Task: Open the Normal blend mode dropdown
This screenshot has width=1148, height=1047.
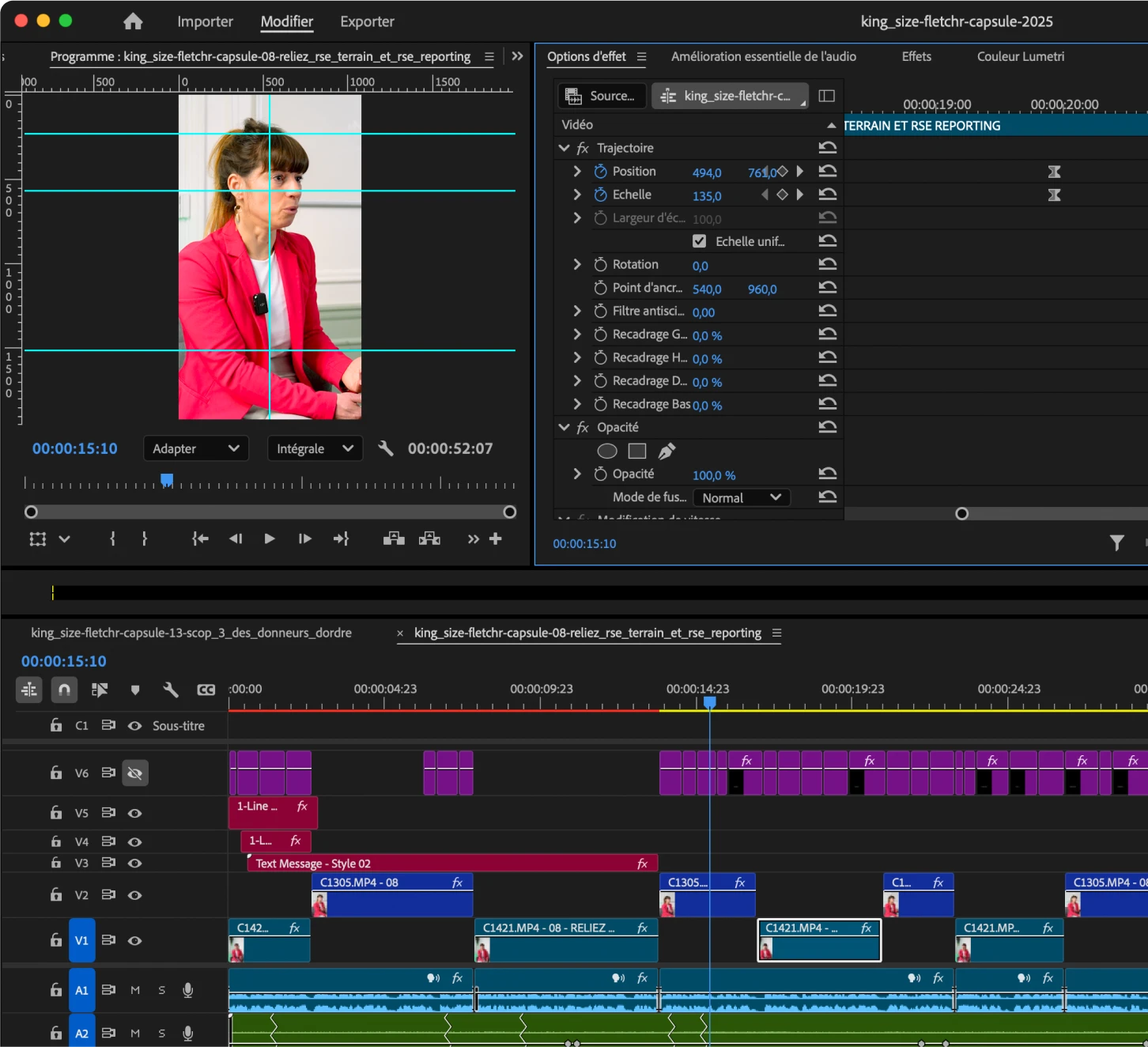Action: tap(742, 497)
